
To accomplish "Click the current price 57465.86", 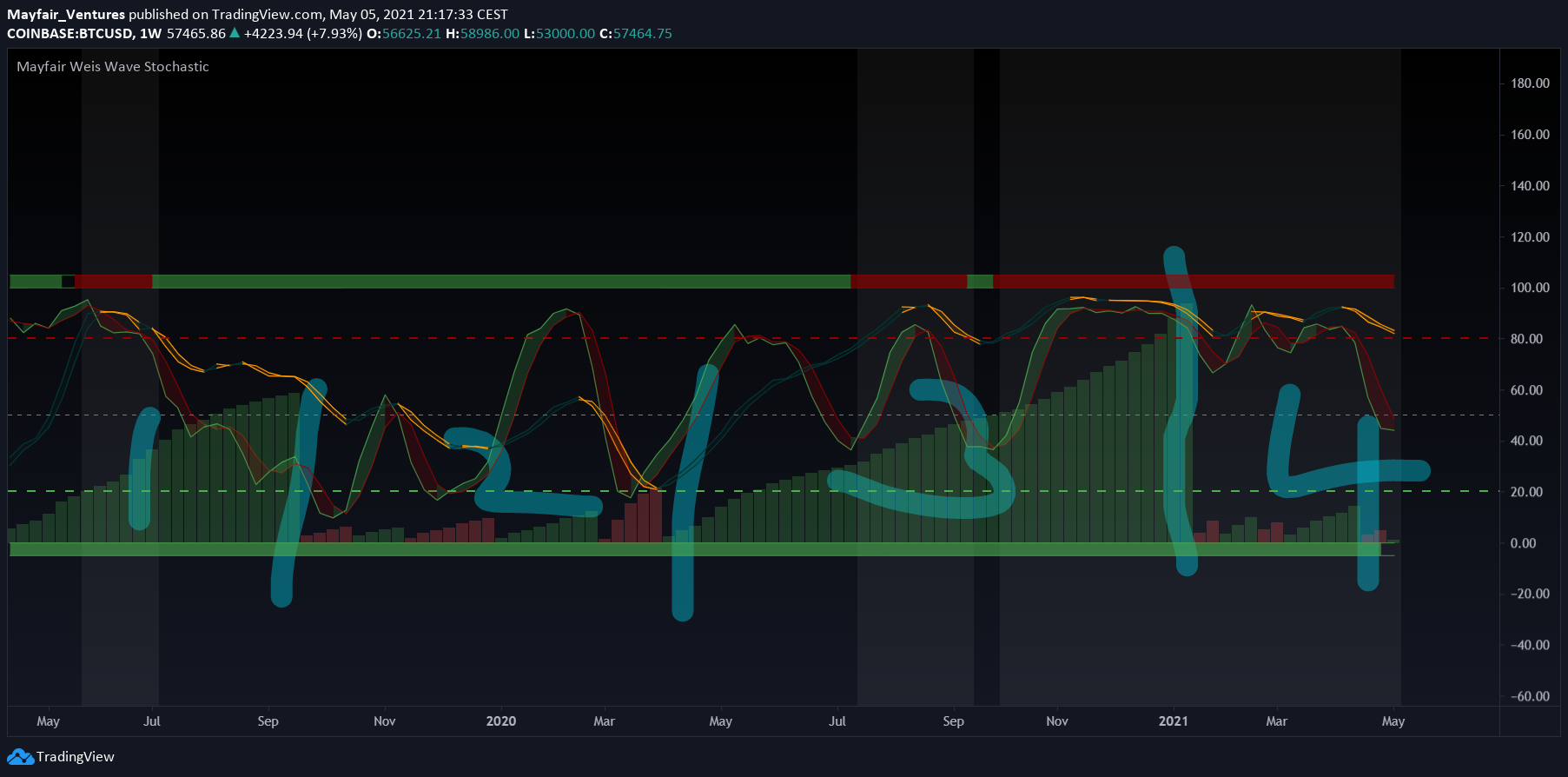I will point(196,34).
